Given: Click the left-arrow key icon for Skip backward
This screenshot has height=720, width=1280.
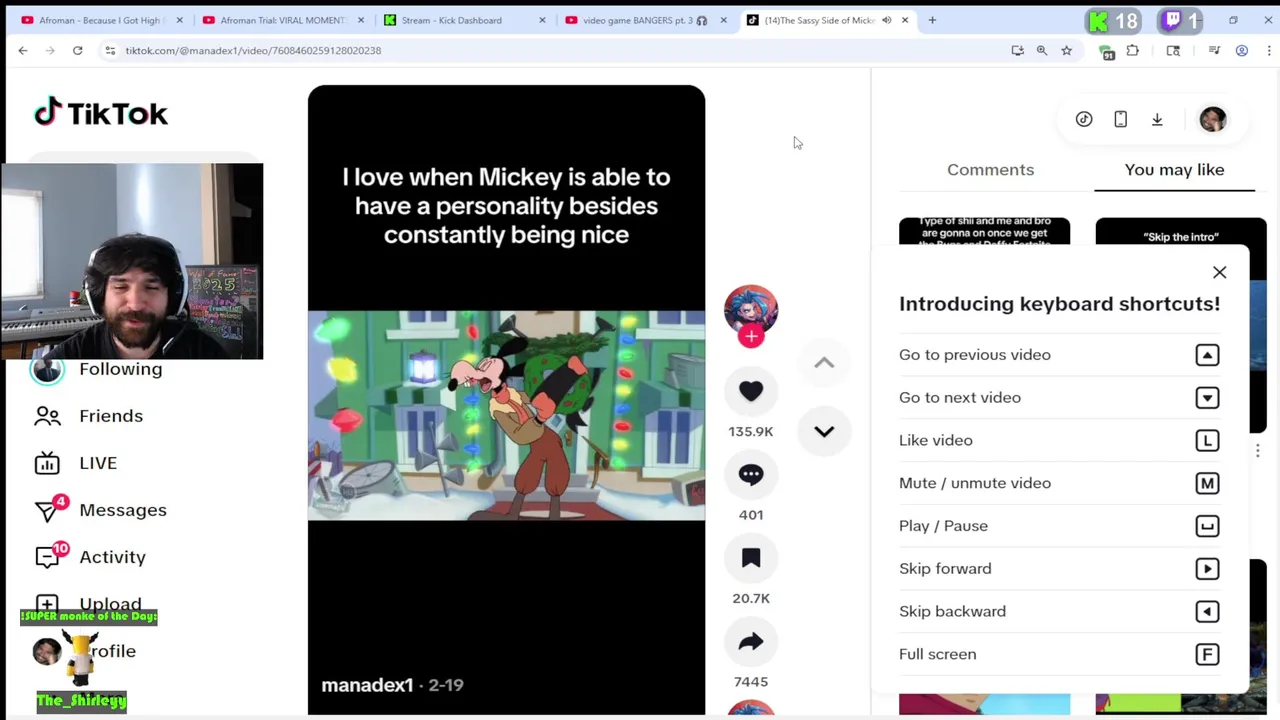Looking at the screenshot, I should 1207,611.
